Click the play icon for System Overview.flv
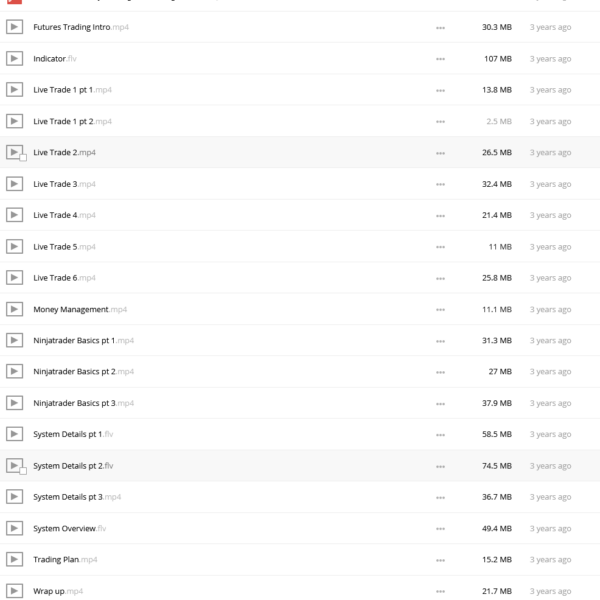Screen dimensions: 600x600 [14, 528]
